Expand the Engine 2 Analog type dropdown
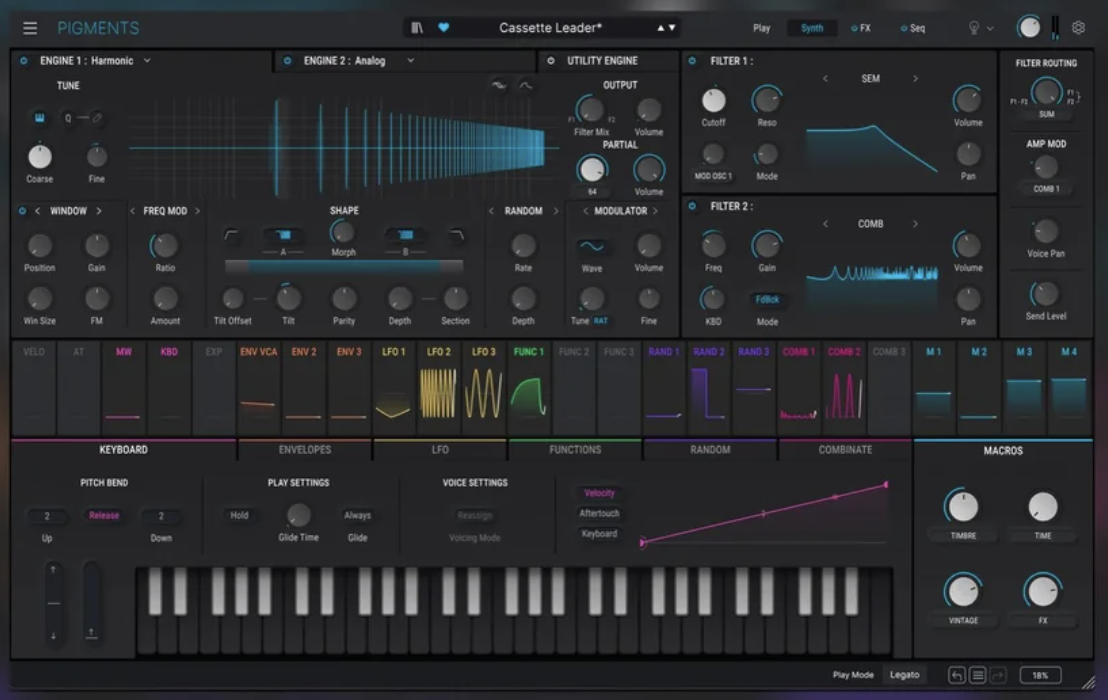Viewport: 1108px width, 700px height. coord(410,61)
